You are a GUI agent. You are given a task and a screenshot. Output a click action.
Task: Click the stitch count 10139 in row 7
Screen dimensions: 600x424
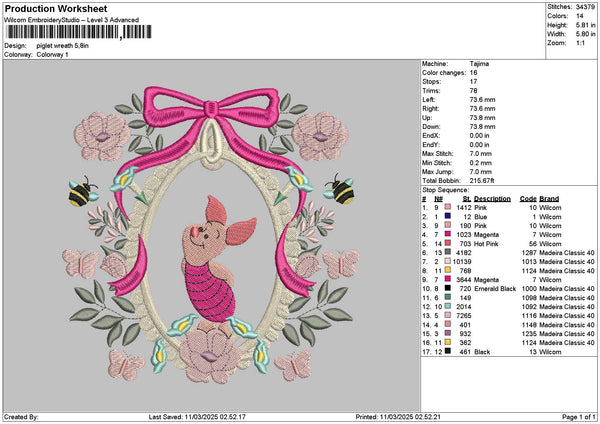tap(462, 262)
